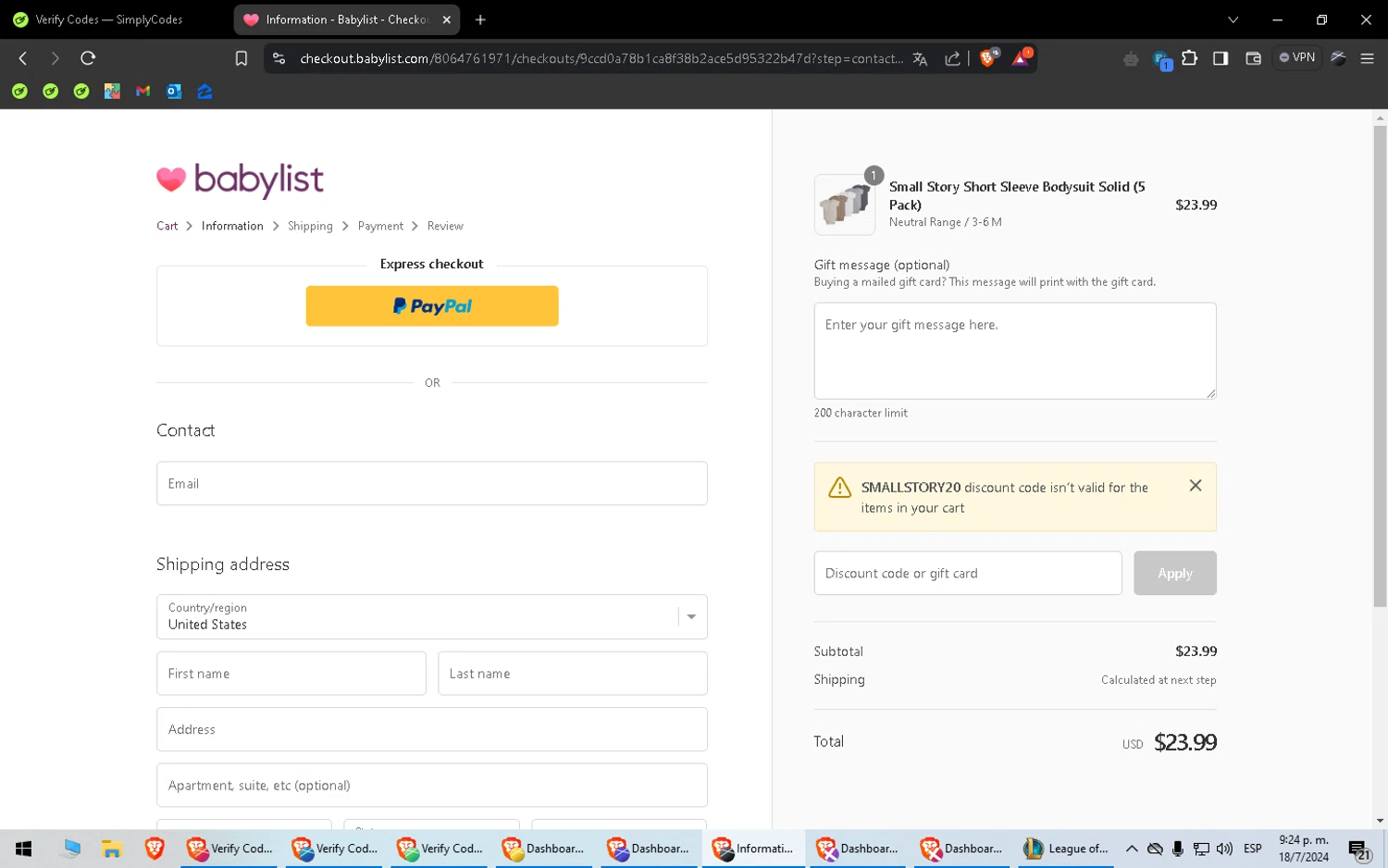Open the translate page icon
Screen dimensions: 1388x868
pos(920,58)
